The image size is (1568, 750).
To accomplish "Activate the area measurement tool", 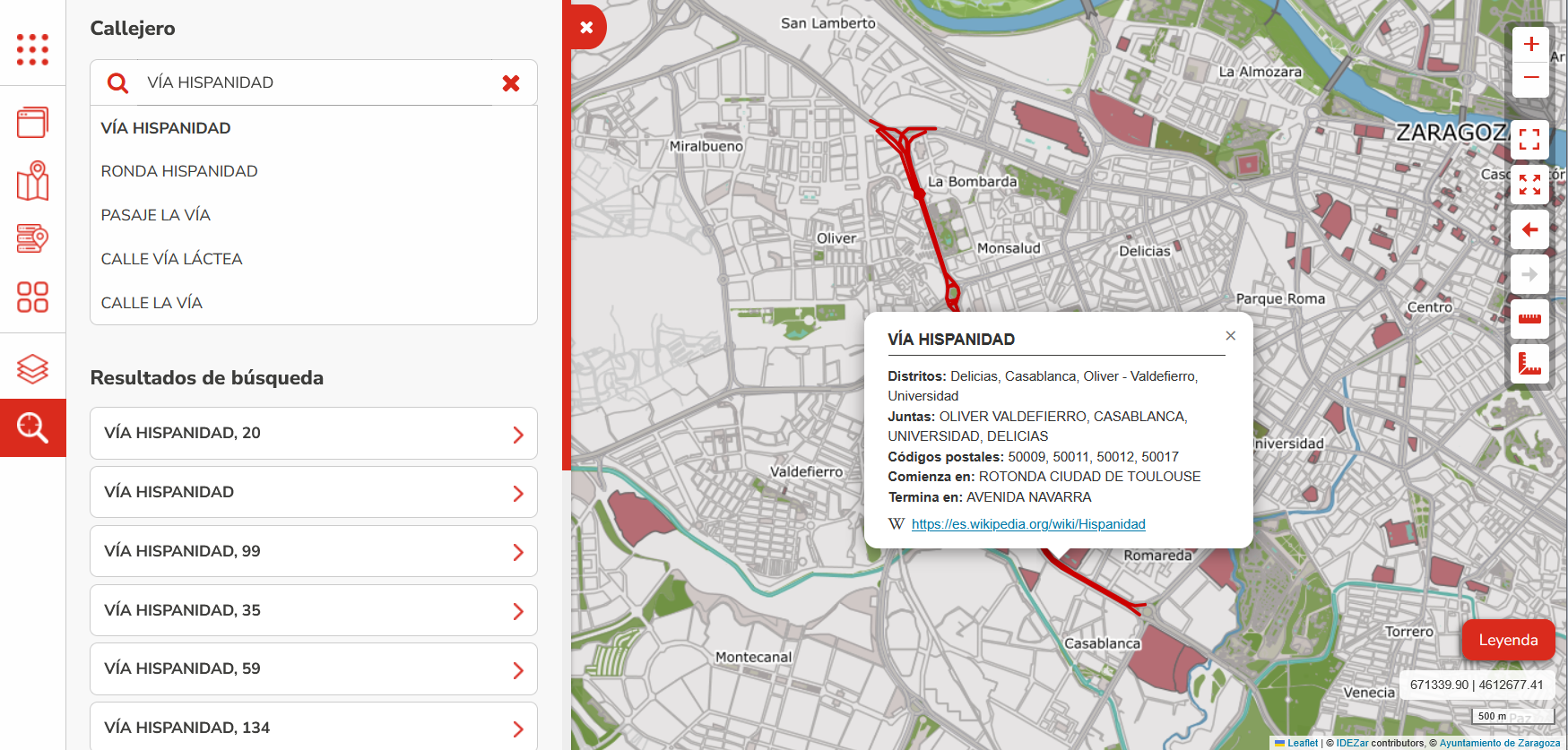I will [x=1529, y=364].
